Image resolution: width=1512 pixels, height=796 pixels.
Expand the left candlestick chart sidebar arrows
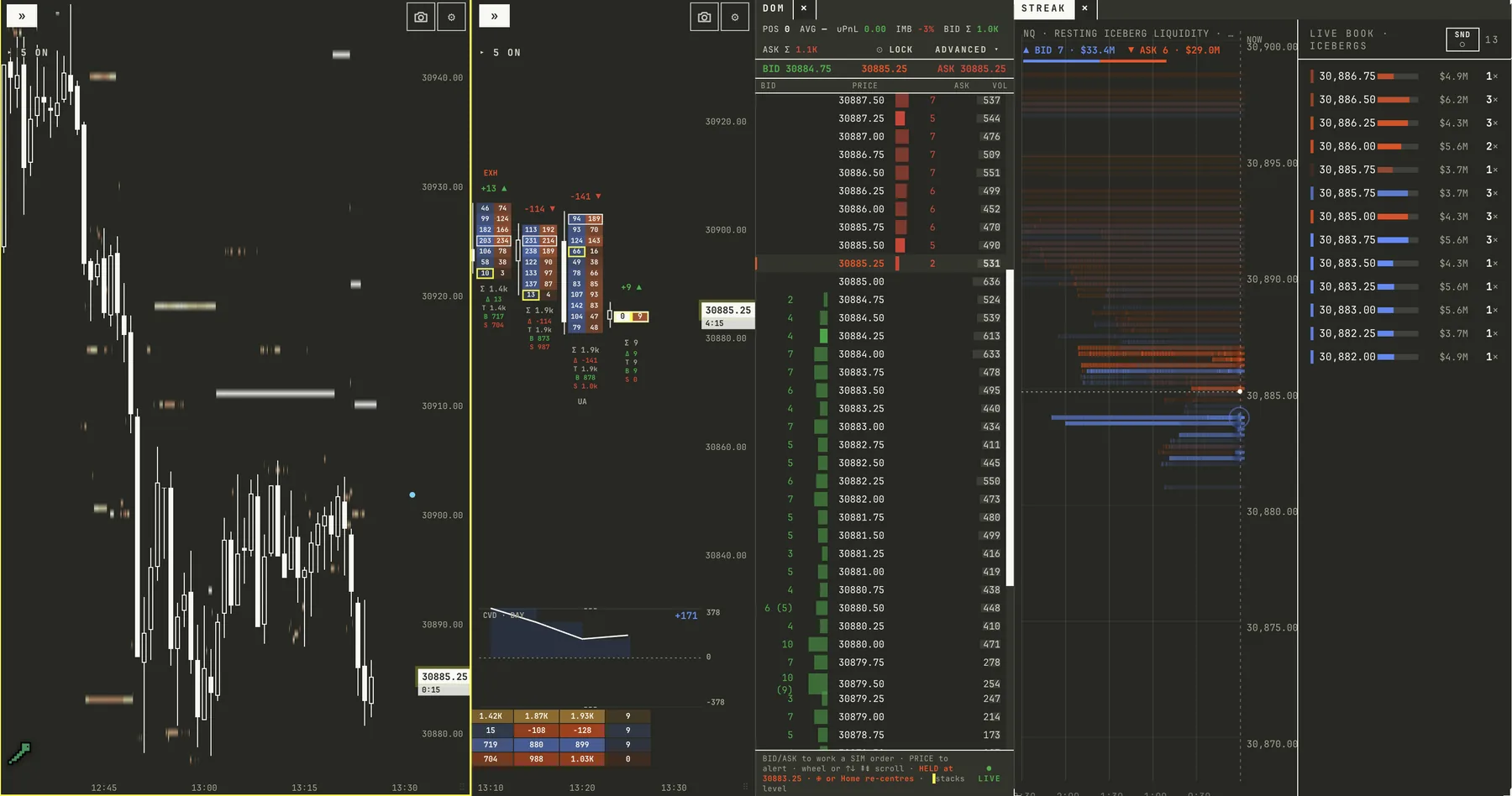(21, 16)
